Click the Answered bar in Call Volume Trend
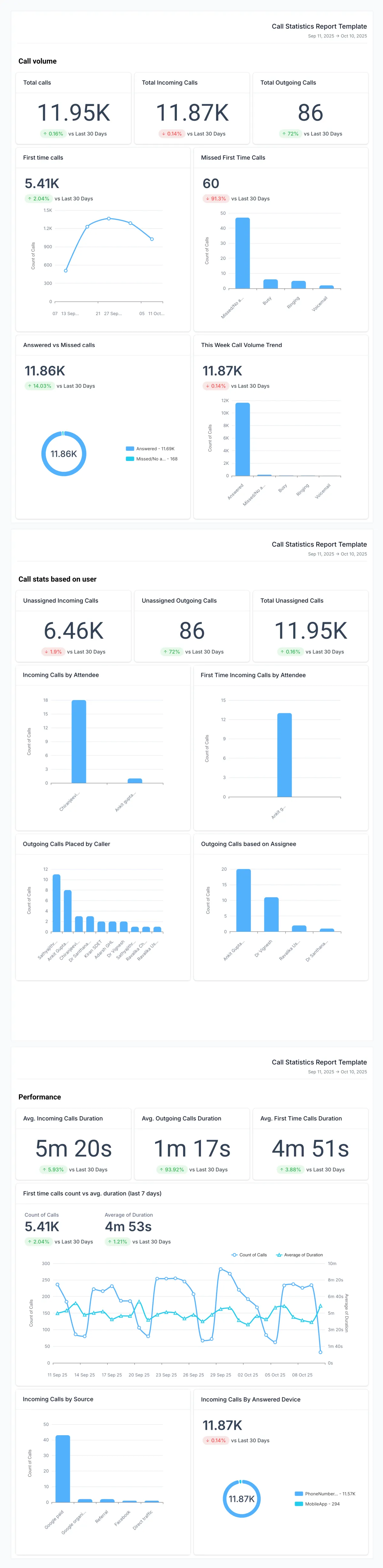This screenshot has height=1568, width=383. [x=242, y=439]
